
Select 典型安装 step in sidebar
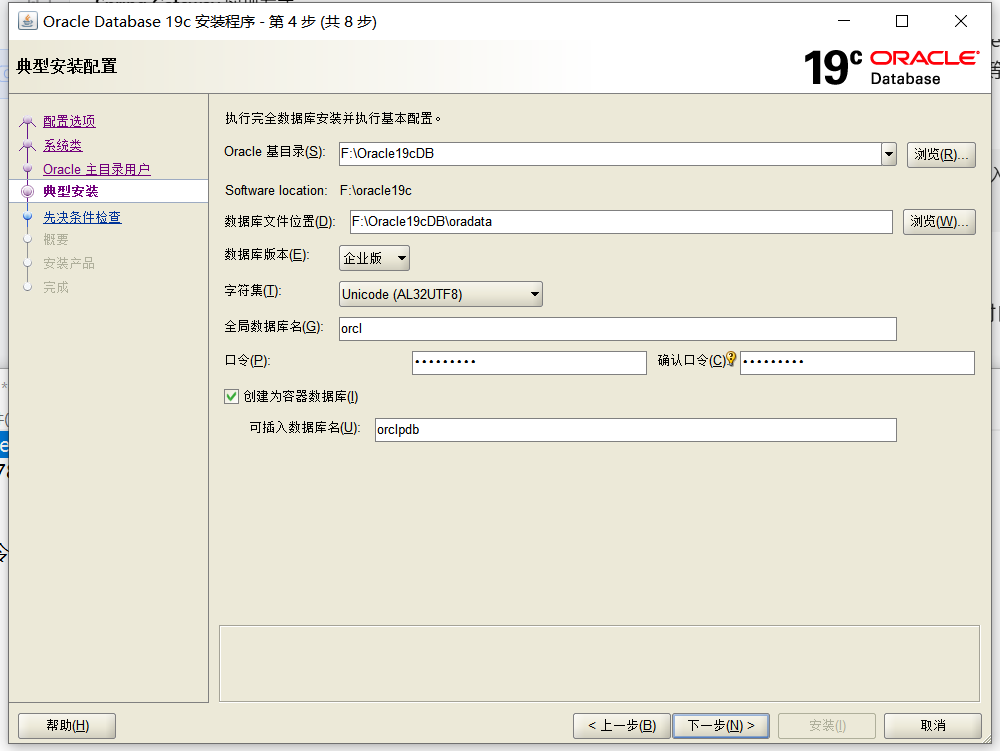(x=71, y=191)
